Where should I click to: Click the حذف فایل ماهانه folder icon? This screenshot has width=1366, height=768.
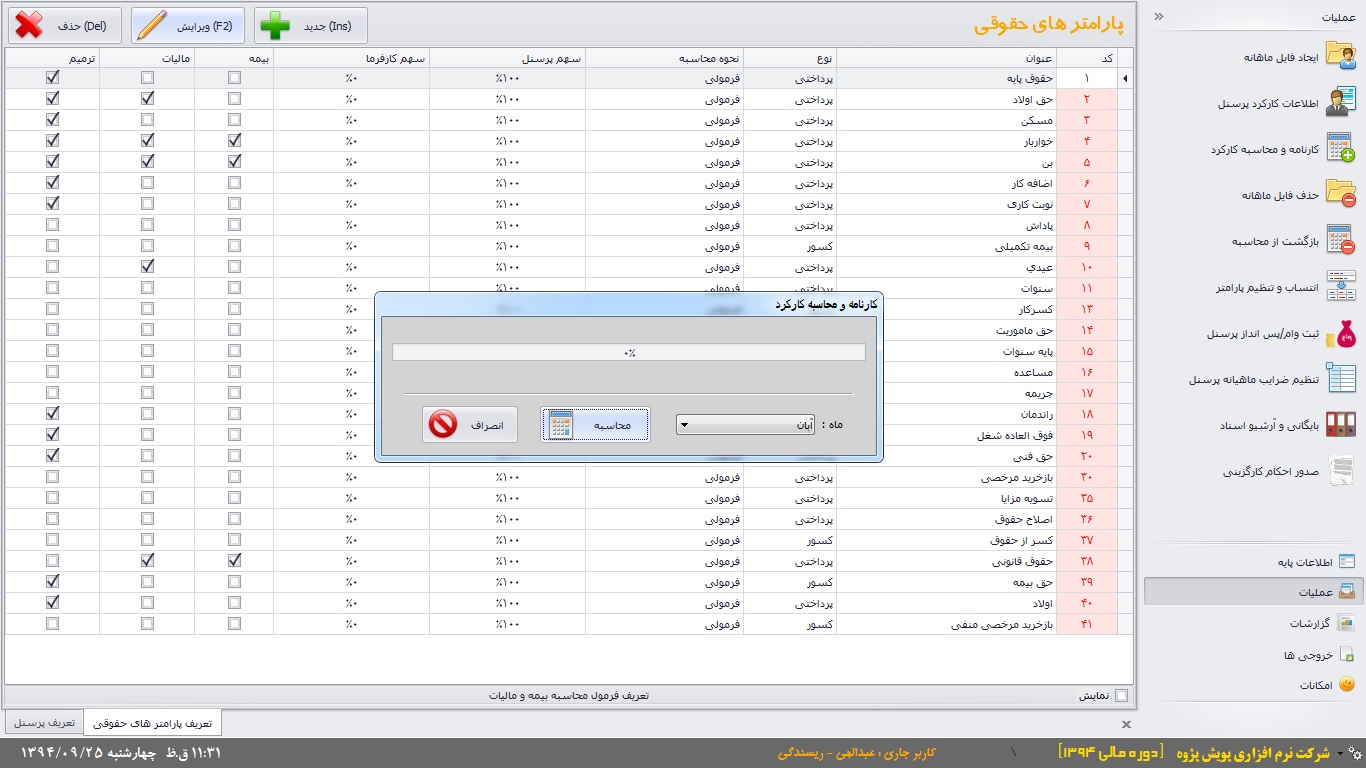tap(1340, 194)
